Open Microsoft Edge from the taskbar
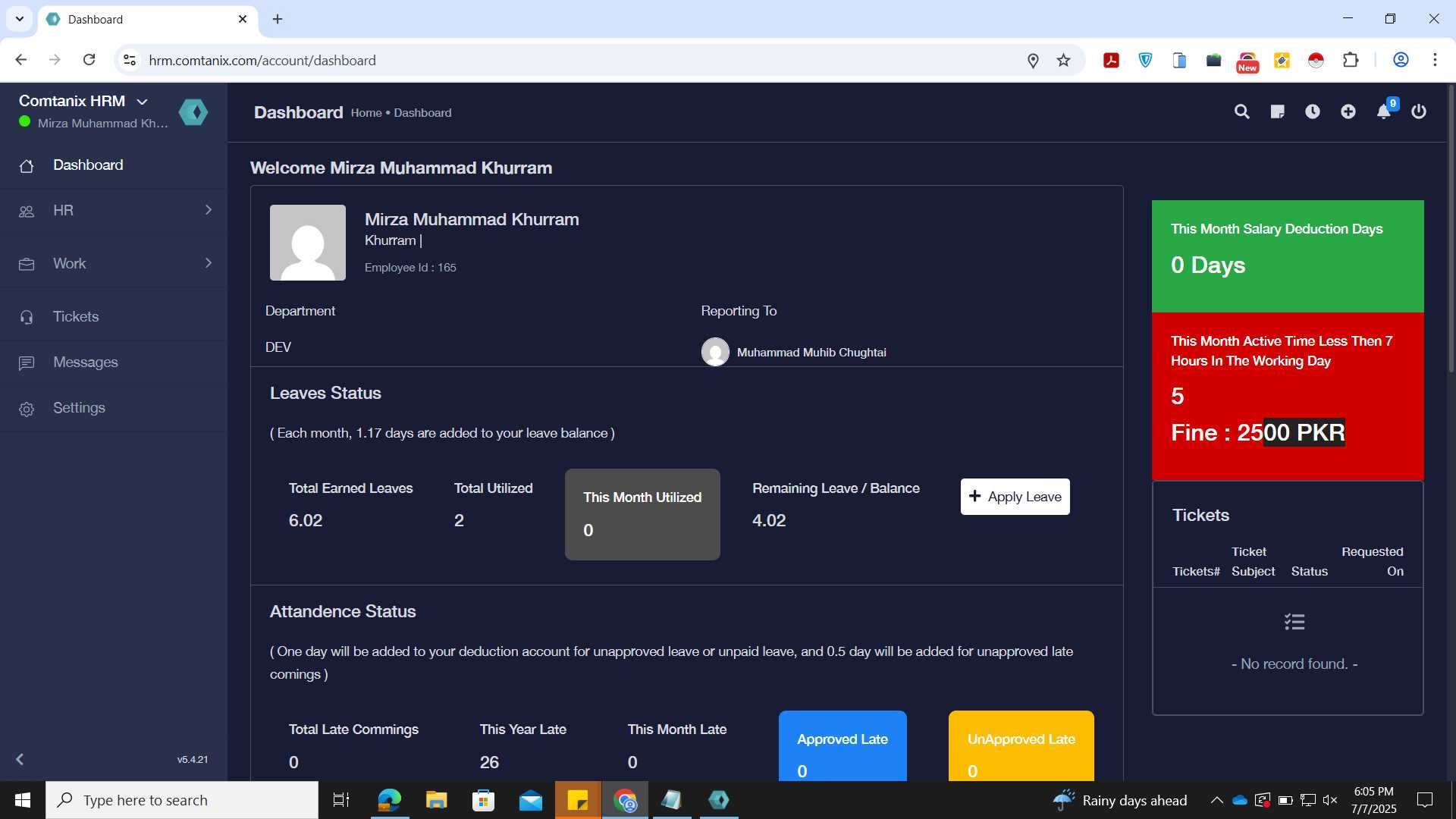 390,800
